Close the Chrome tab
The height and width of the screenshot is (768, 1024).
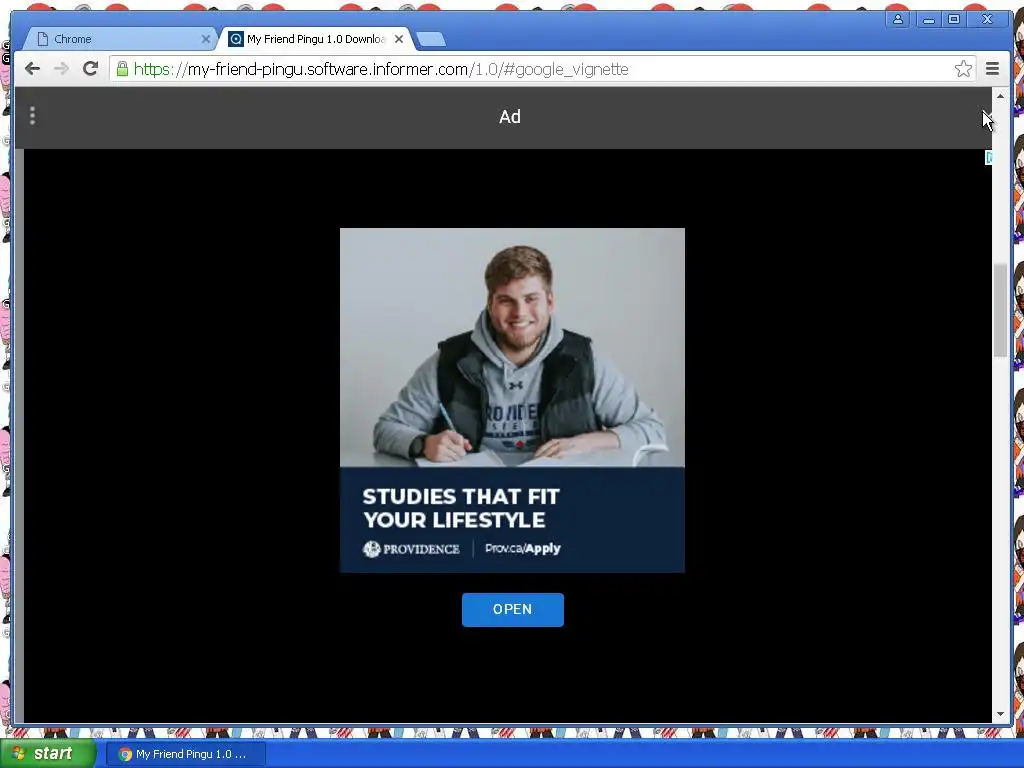click(206, 39)
